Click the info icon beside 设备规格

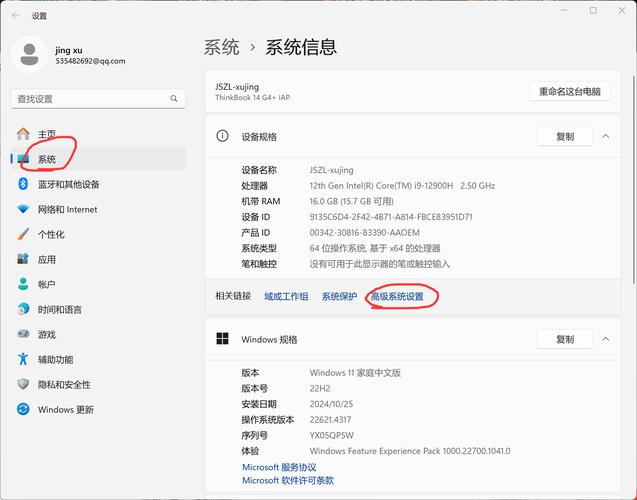[222, 136]
